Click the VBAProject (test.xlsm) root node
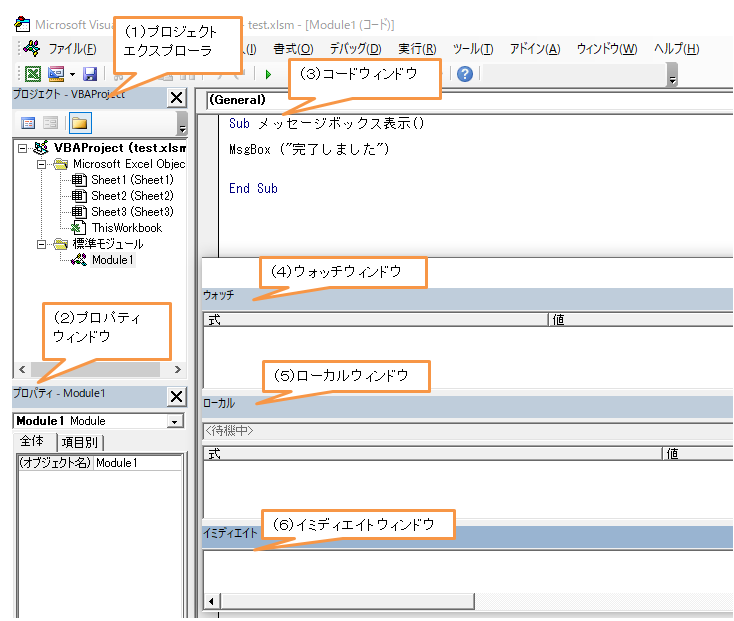The width and height of the screenshot is (734, 621). click(120, 148)
